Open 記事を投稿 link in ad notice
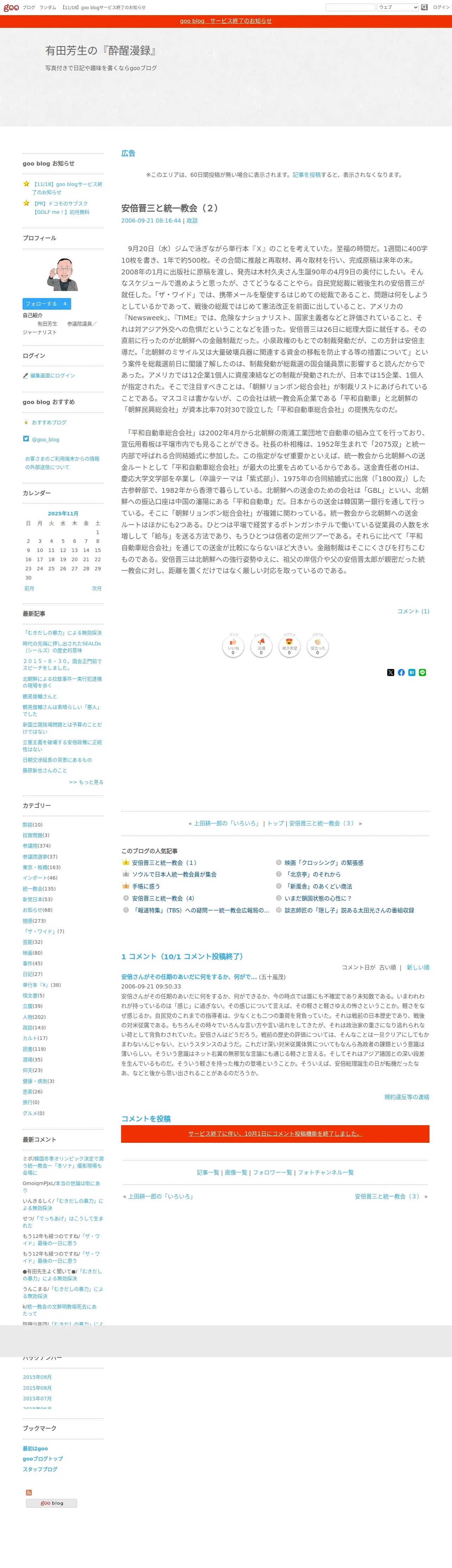452x1568 pixels. (307, 175)
